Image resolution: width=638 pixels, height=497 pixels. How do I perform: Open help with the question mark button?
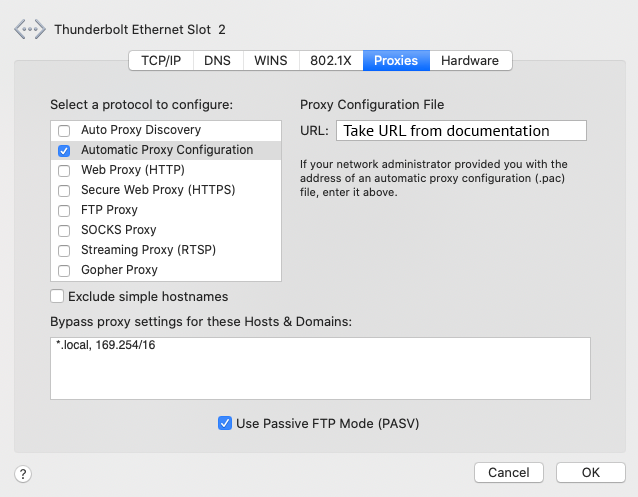24,473
